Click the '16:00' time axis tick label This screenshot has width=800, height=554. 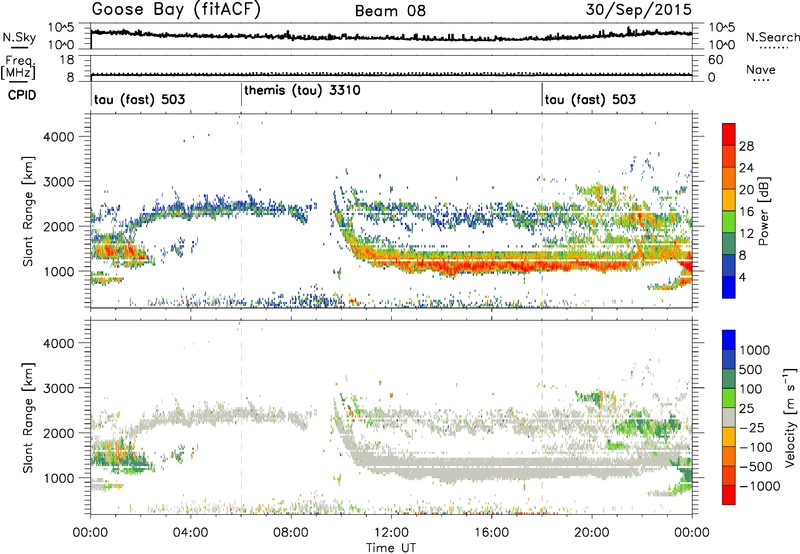pos(491,533)
